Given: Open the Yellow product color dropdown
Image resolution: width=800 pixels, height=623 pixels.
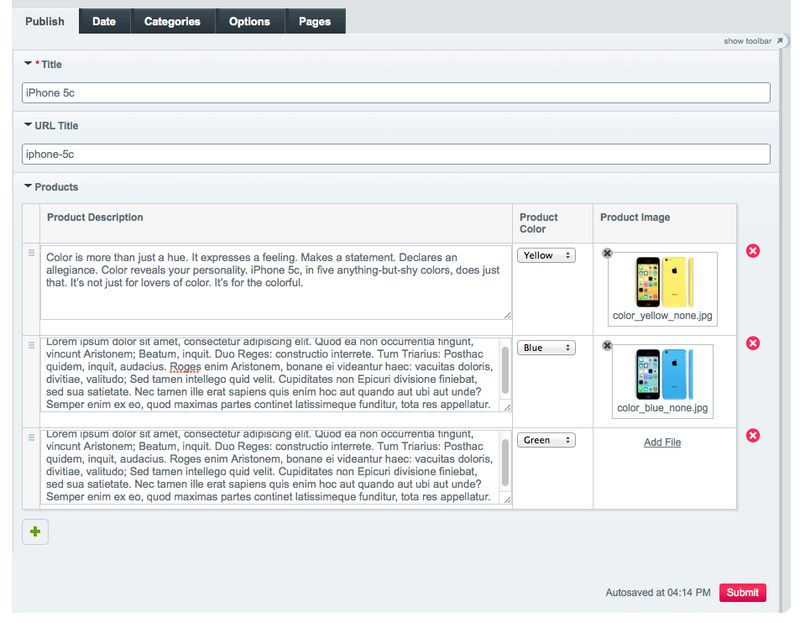Looking at the screenshot, I should [x=546, y=256].
